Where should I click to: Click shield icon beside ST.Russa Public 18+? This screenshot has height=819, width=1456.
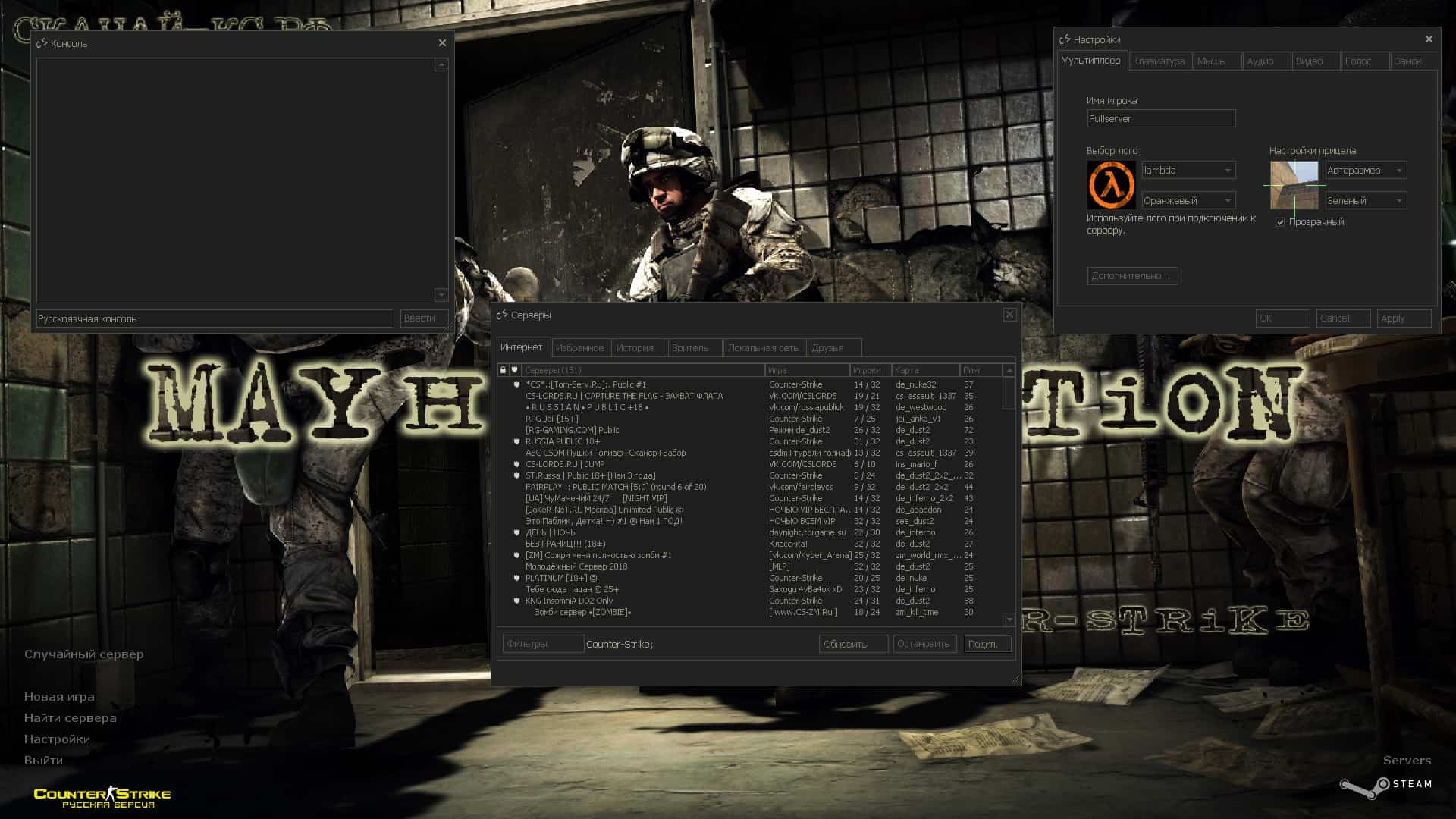pyautogui.click(x=517, y=475)
